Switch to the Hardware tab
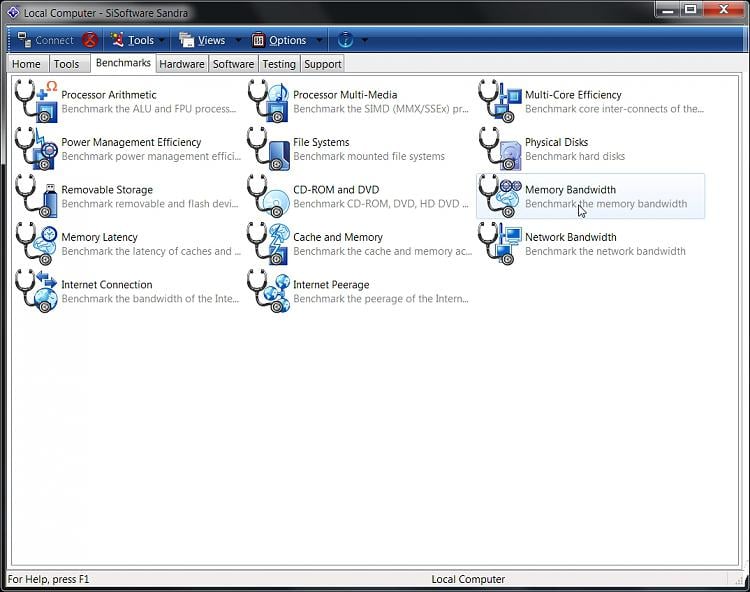 (x=182, y=64)
